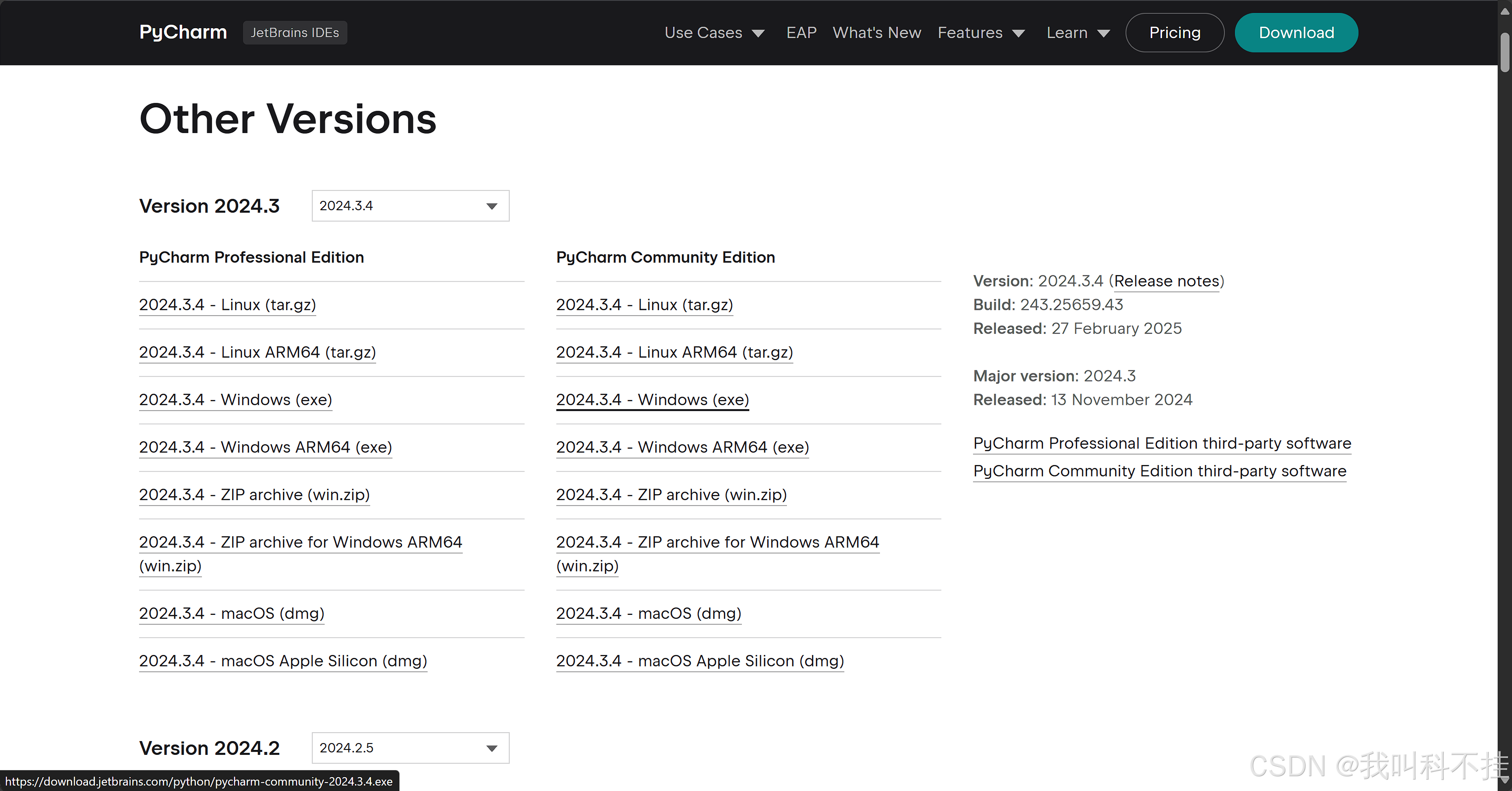1512x791 pixels.
Task: Download Professional Windows ARM64 (exe)
Action: click(x=265, y=447)
